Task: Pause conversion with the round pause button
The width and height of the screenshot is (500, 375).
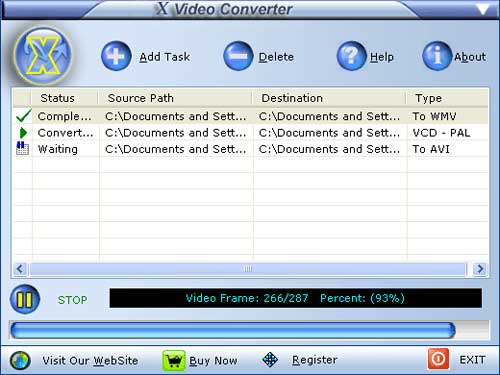Action: [25, 299]
